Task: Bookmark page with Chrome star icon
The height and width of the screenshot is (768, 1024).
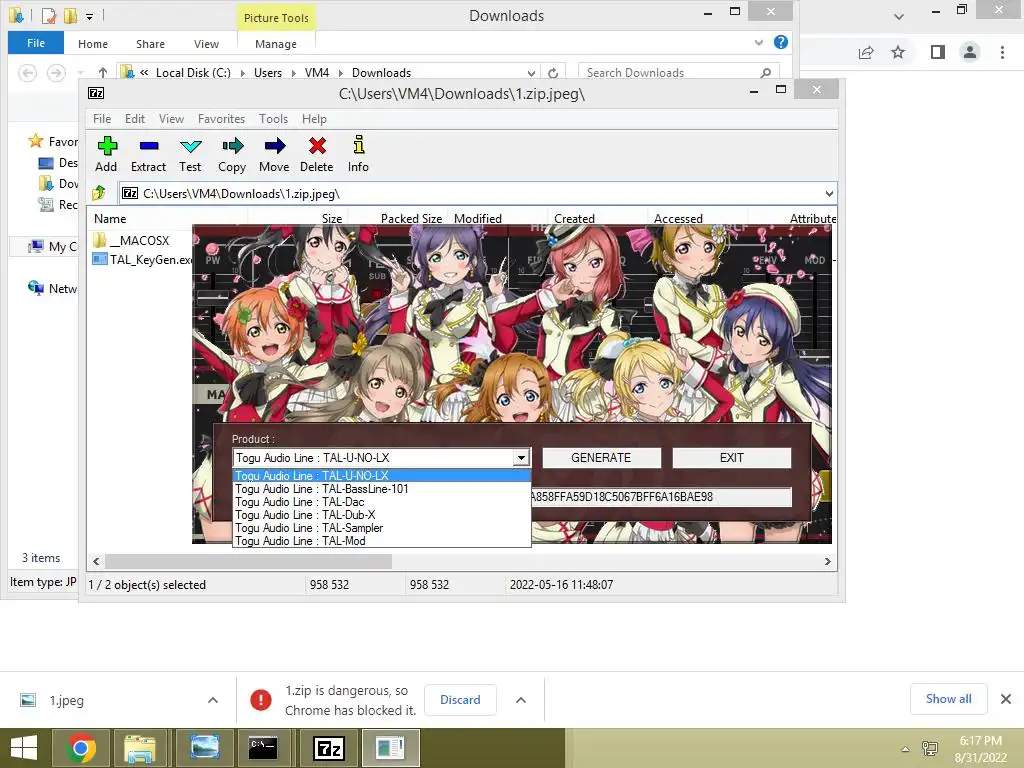Action: (x=899, y=52)
